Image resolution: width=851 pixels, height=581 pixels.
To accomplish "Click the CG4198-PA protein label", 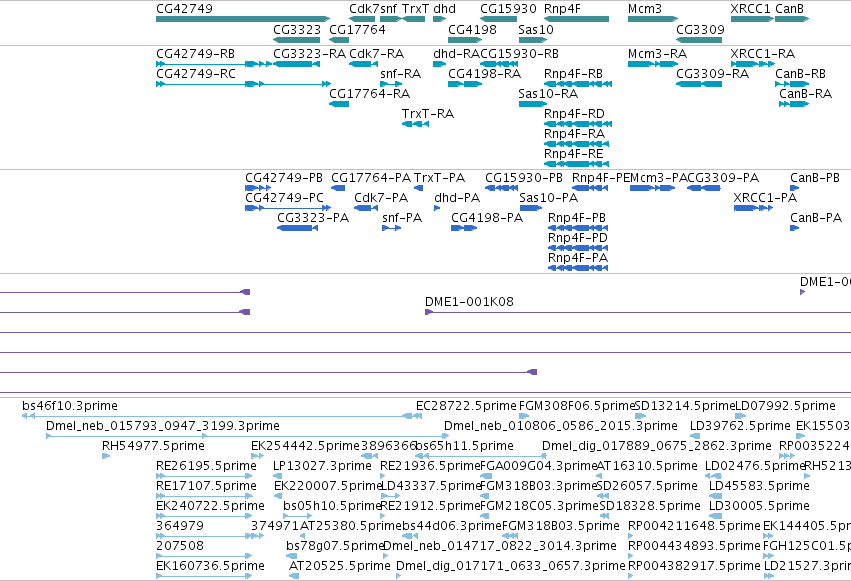I will 487,218.
